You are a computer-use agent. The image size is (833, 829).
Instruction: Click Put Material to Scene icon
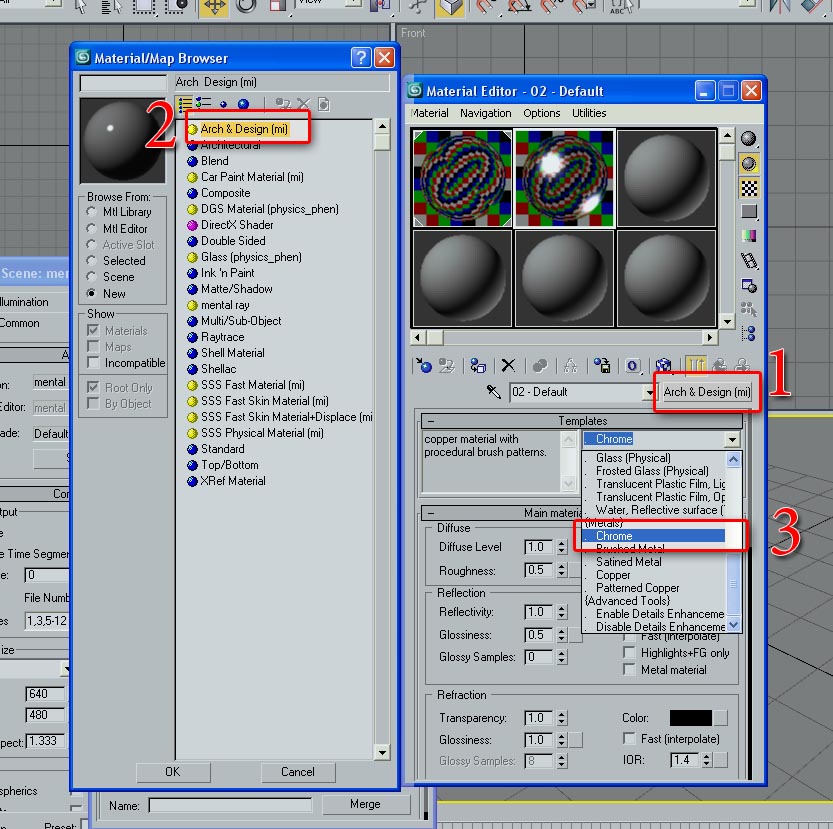click(447, 365)
